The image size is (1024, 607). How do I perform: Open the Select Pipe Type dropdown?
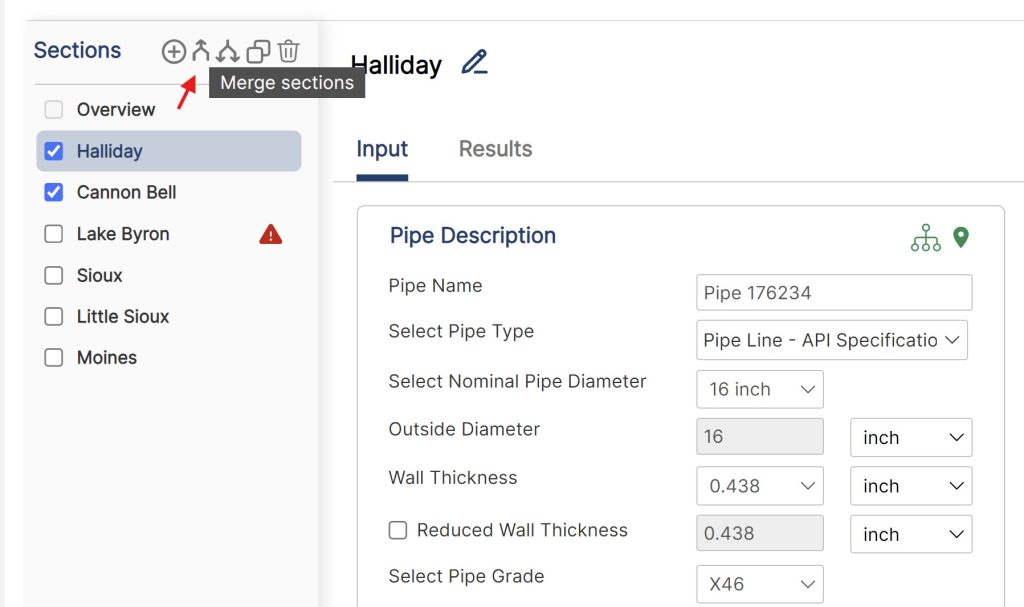(x=831, y=340)
